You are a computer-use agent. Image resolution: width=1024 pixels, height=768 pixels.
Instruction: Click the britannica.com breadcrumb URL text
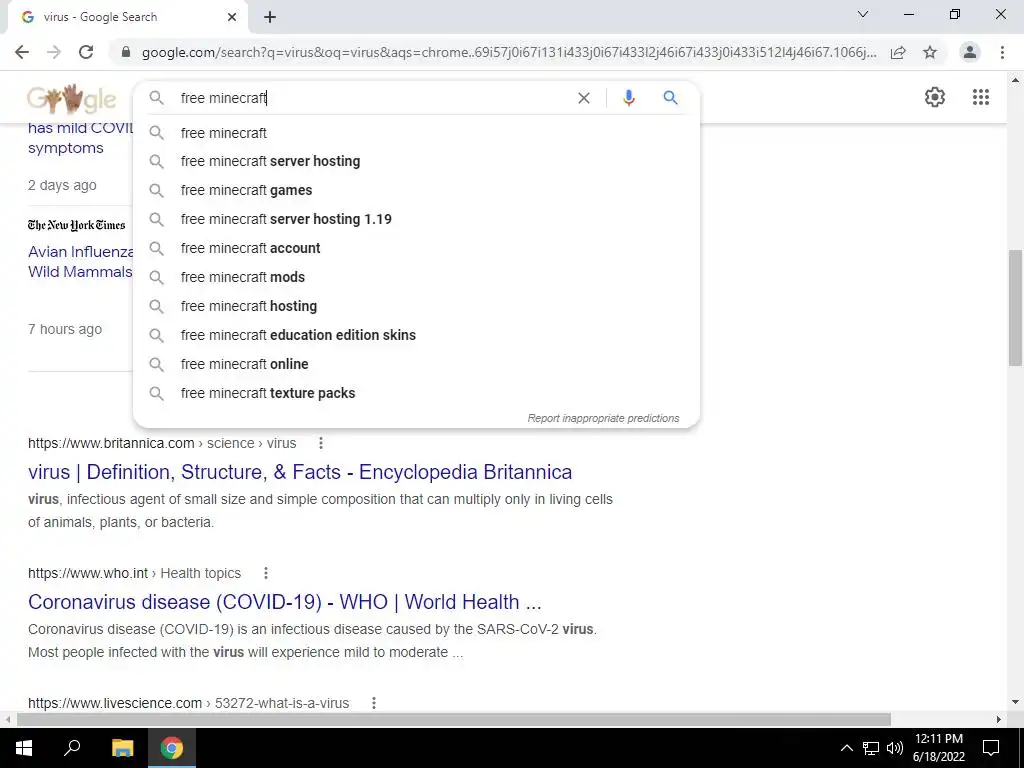[162, 443]
